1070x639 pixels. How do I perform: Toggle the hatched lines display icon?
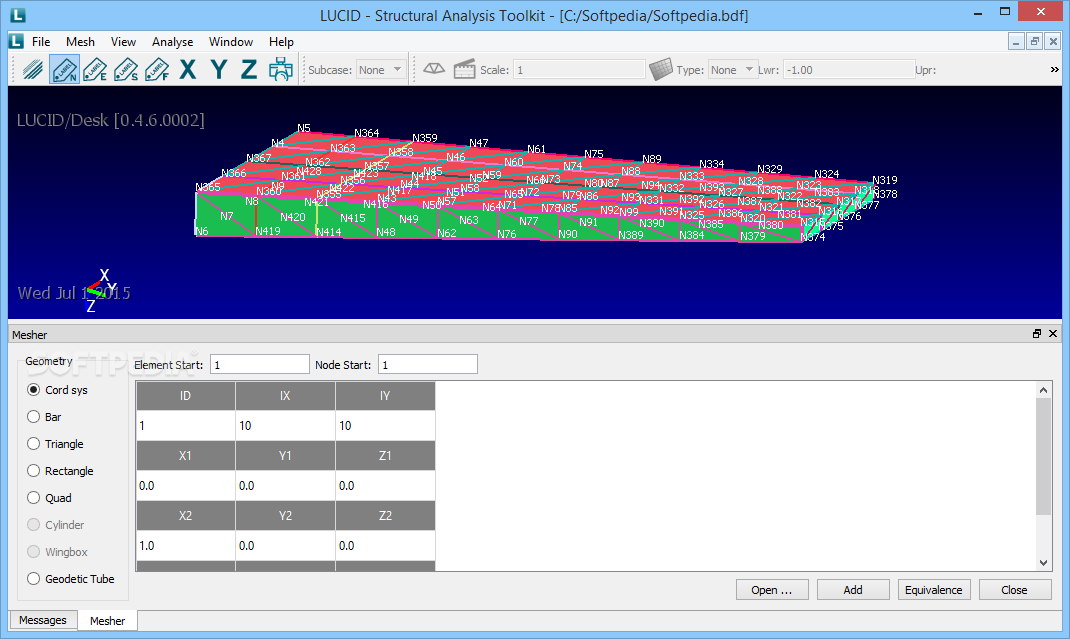(x=33, y=70)
